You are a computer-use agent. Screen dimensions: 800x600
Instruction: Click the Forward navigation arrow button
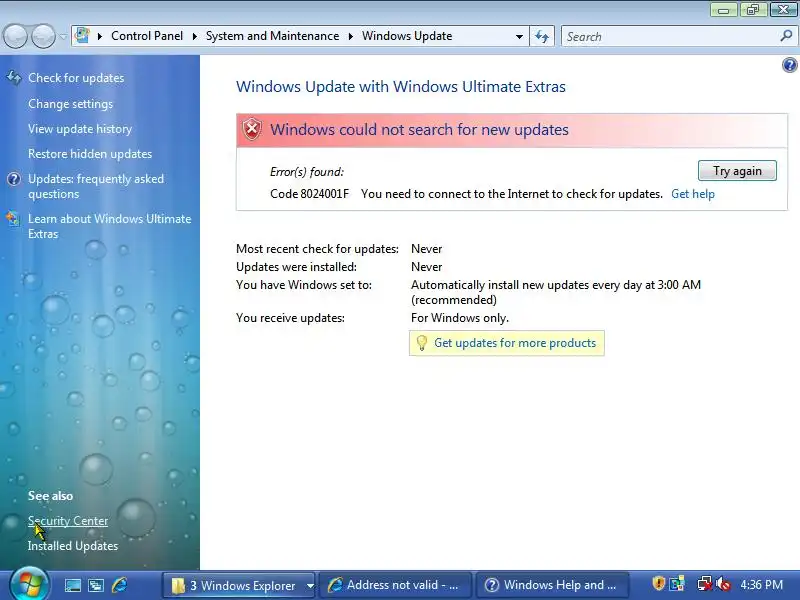pyautogui.click(x=44, y=37)
